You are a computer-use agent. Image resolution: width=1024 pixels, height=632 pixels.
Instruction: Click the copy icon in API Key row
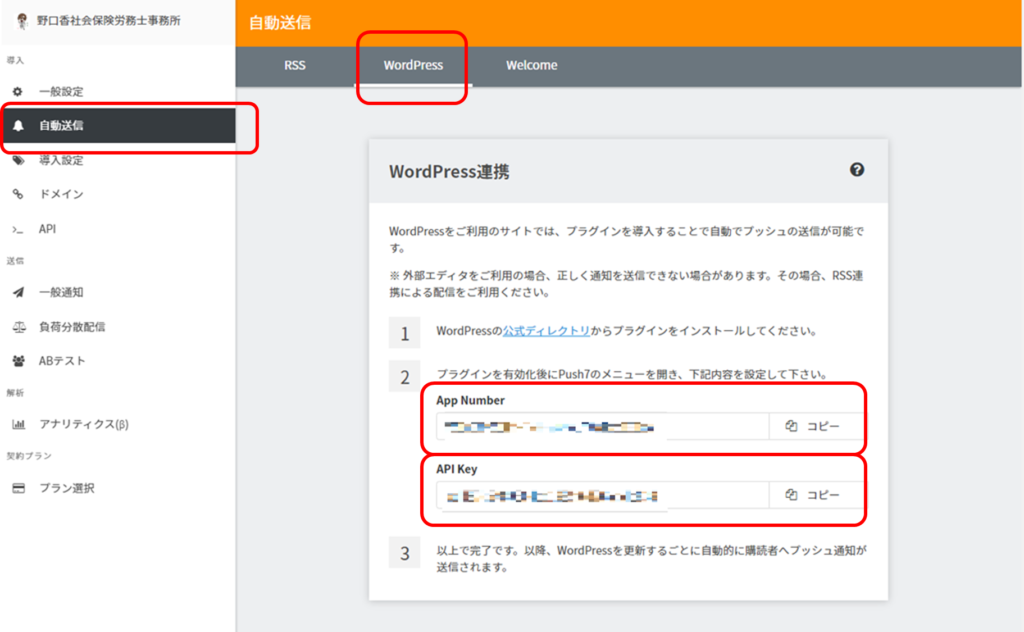792,494
